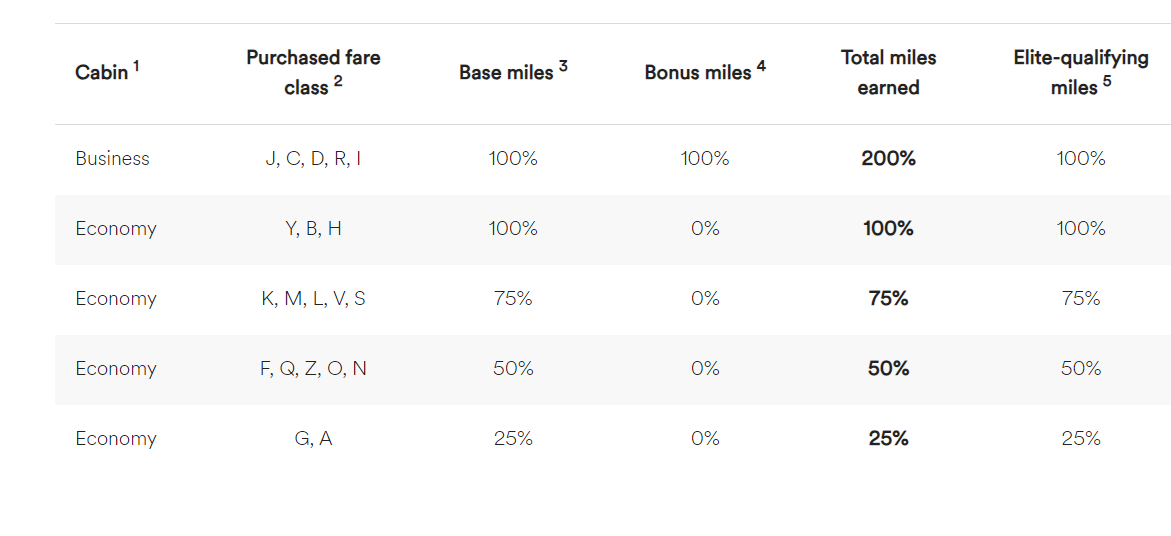Viewport: 1171px width, 536px height.
Task: Open footnote 2 beside Purchased fare class
Action: click(338, 82)
